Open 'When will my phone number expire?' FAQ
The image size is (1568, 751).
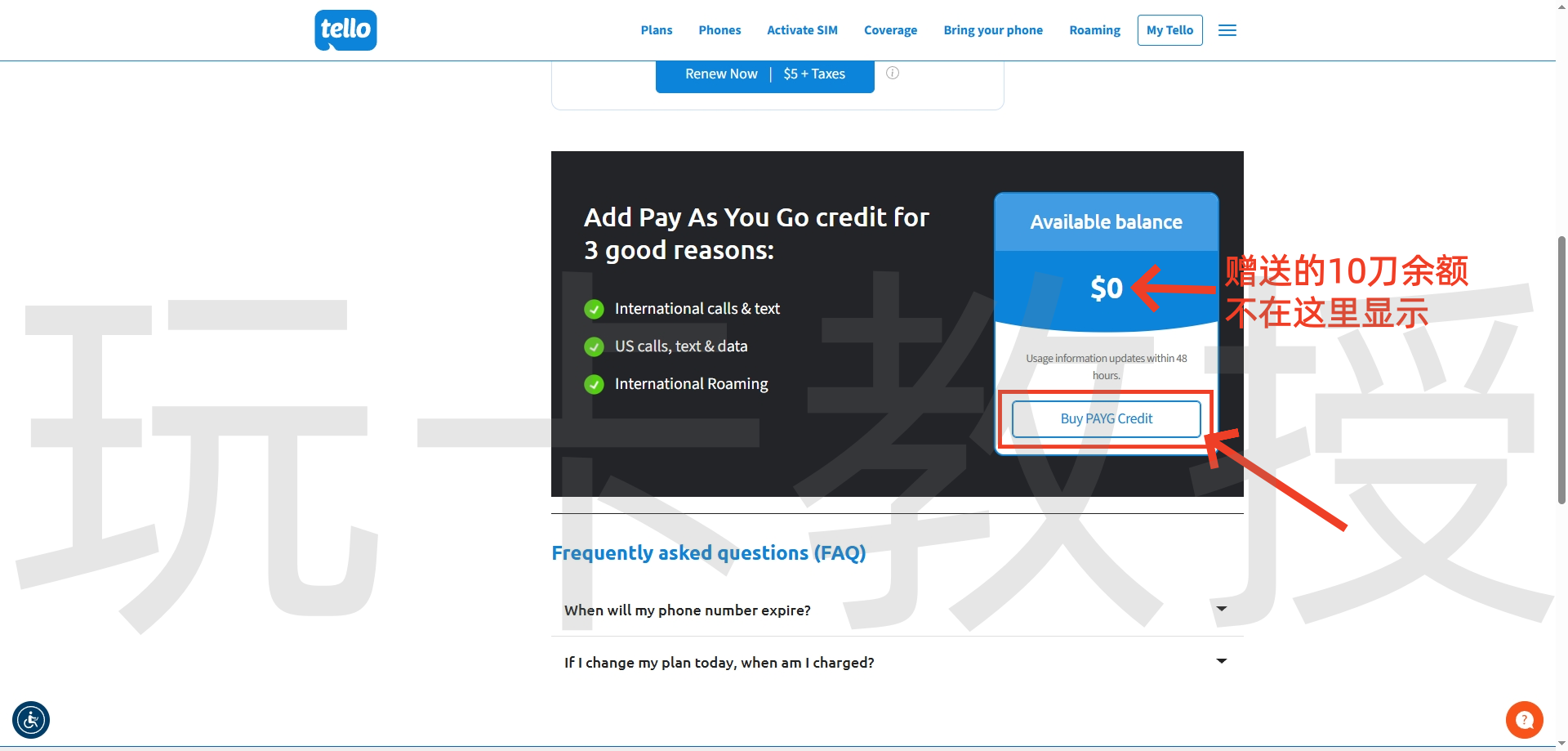click(x=687, y=610)
